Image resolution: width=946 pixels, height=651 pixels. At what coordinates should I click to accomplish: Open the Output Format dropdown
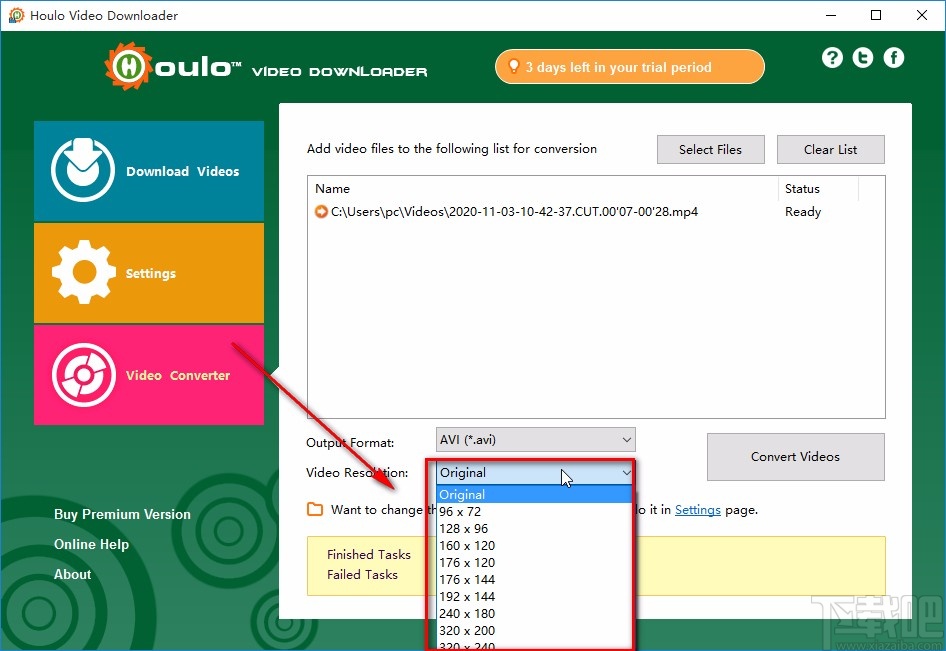click(x=535, y=439)
